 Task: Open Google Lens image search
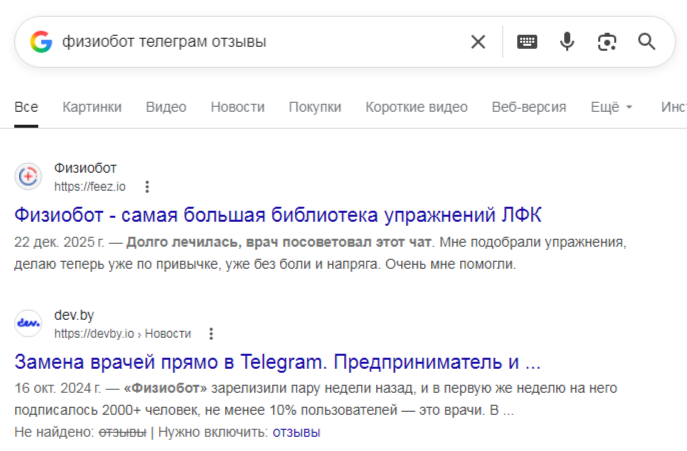tap(607, 42)
